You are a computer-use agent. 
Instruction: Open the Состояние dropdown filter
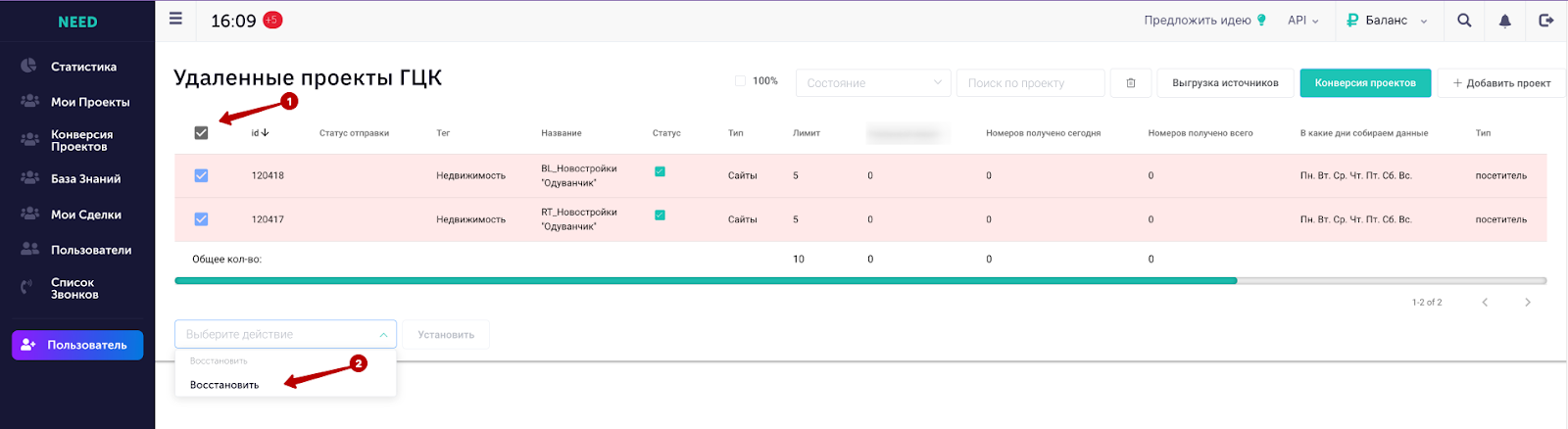click(x=873, y=83)
